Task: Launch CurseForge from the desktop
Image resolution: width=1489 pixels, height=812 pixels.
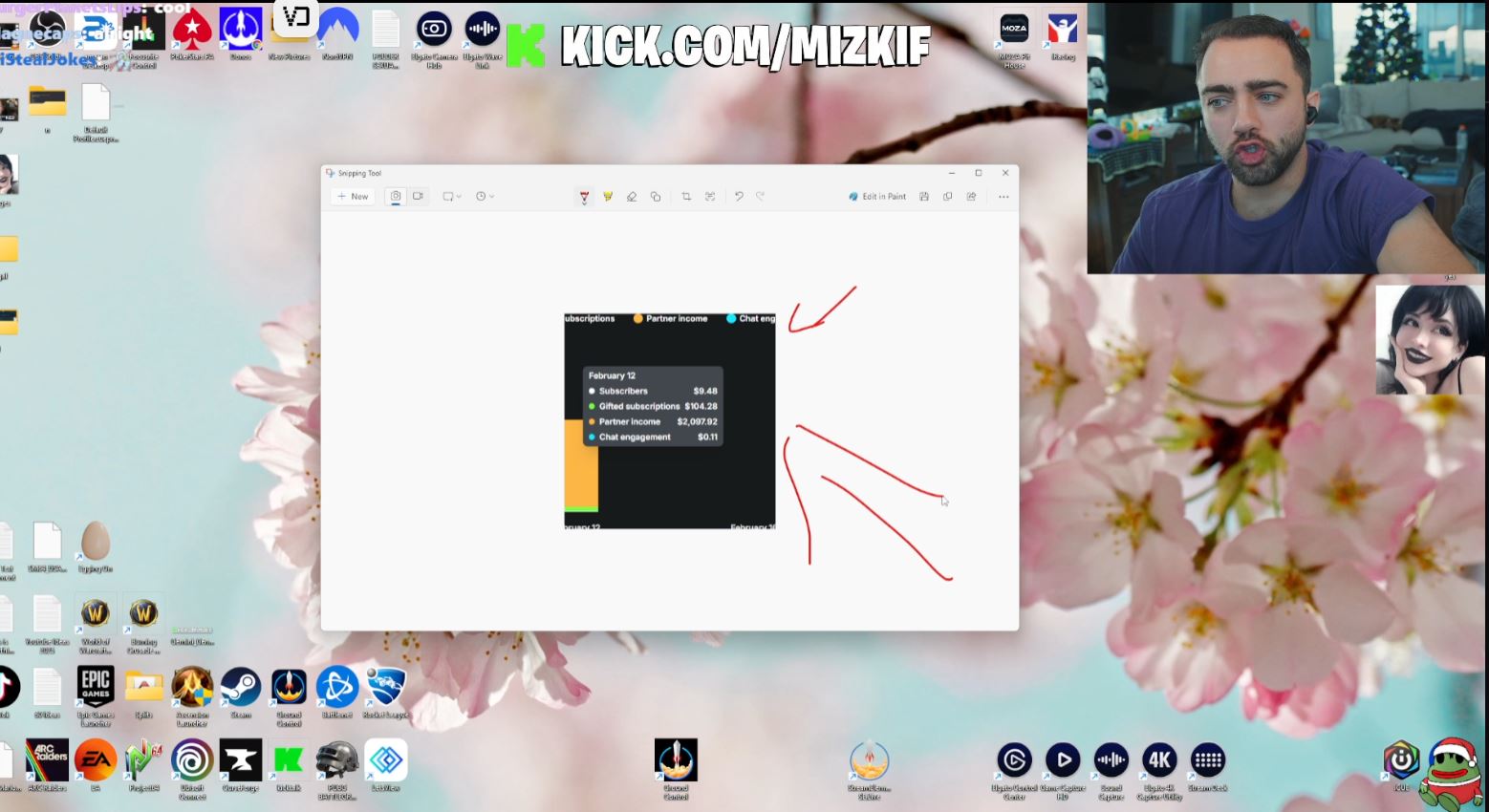Action: pos(241,765)
